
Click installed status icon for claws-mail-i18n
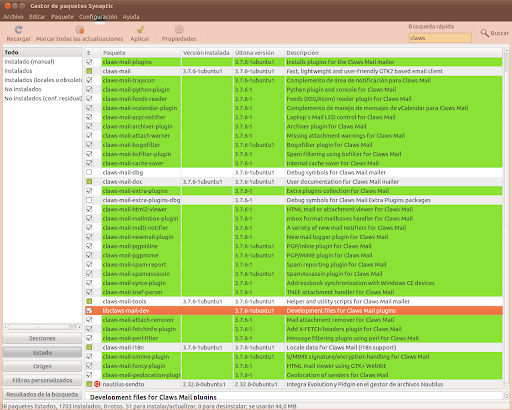(89, 347)
